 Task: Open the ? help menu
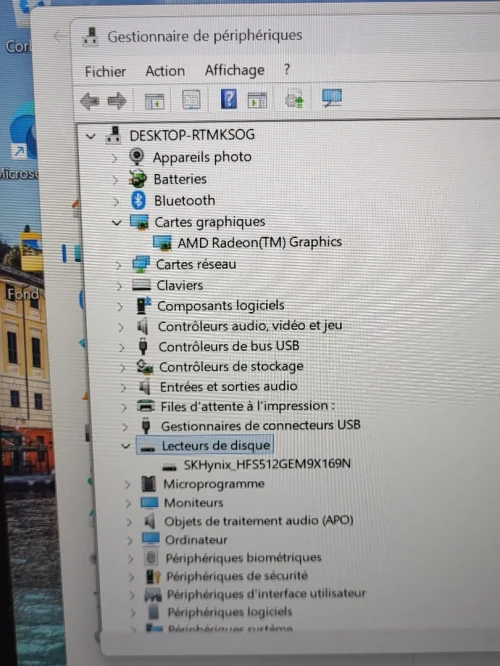[x=287, y=69]
